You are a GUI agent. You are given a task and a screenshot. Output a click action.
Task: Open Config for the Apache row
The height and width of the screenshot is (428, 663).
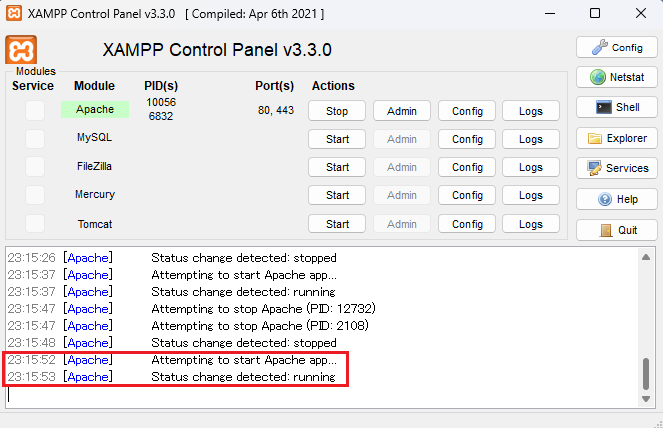467,111
